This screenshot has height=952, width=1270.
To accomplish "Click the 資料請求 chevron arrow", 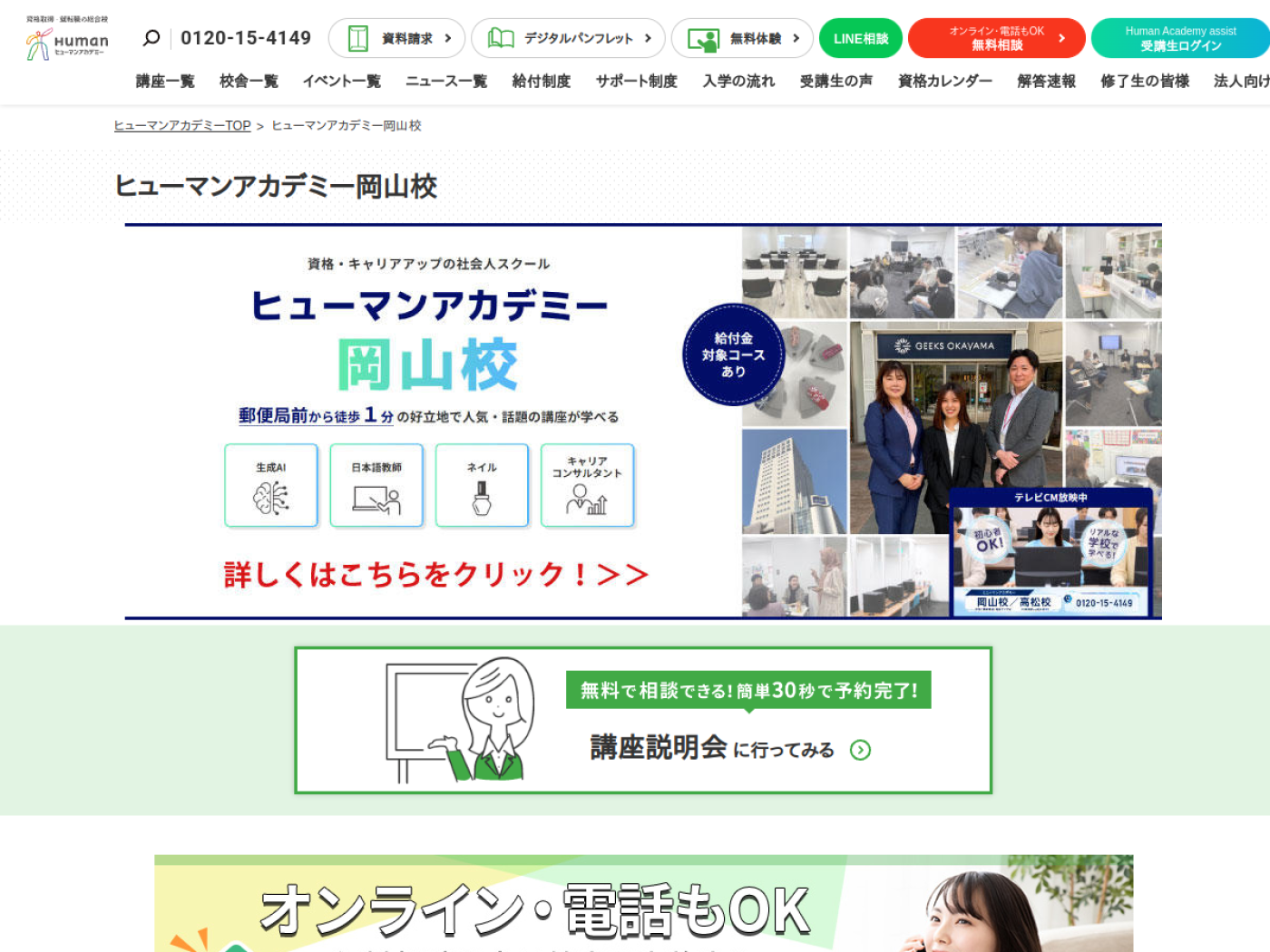I will point(448,38).
